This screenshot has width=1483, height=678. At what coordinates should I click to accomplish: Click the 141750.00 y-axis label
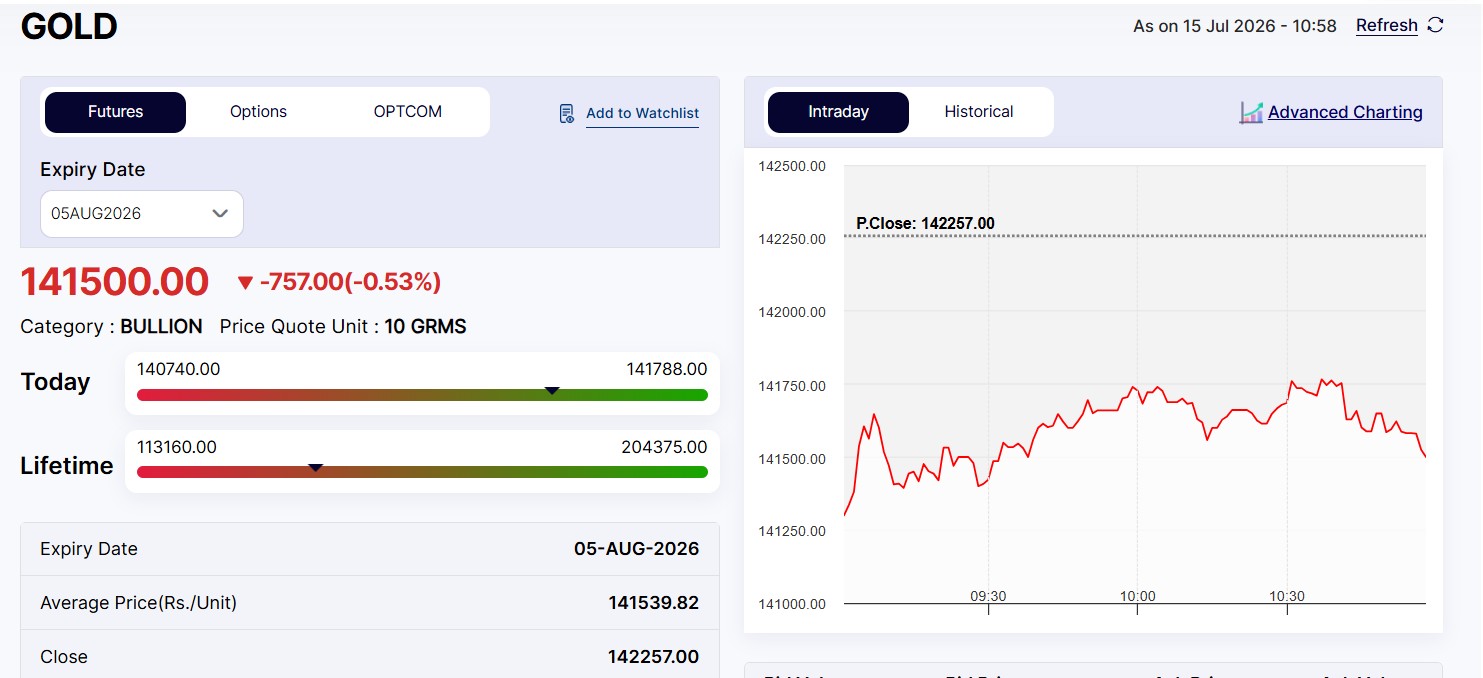(792, 386)
